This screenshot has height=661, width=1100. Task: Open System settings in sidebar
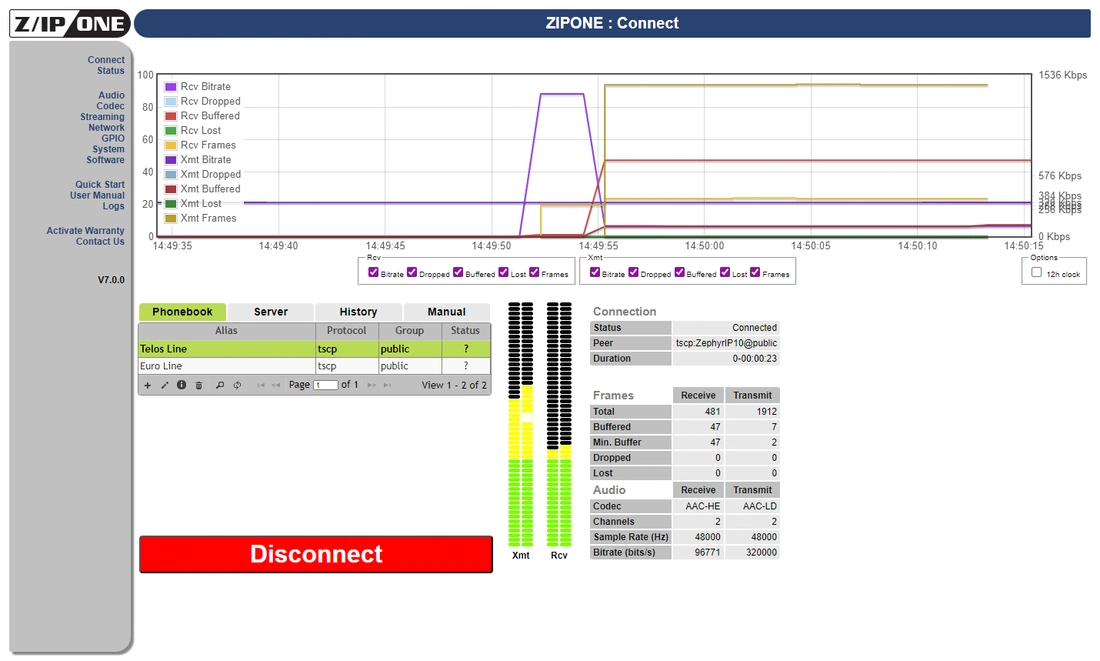(109, 149)
